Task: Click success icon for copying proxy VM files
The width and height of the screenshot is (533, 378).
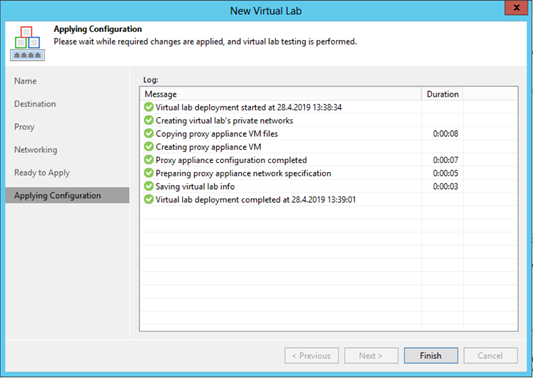Action: (x=149, y=134)
